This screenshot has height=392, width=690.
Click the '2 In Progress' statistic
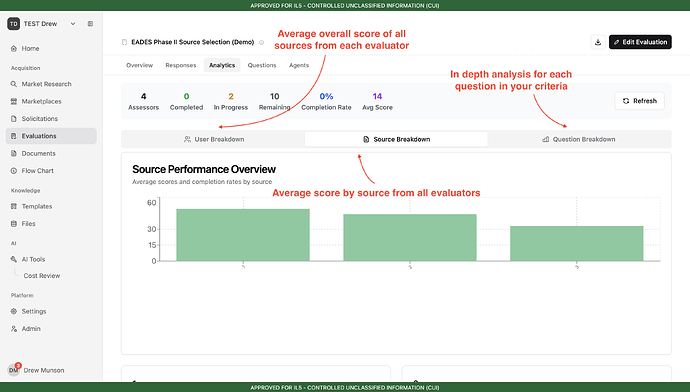coord(231,102)
